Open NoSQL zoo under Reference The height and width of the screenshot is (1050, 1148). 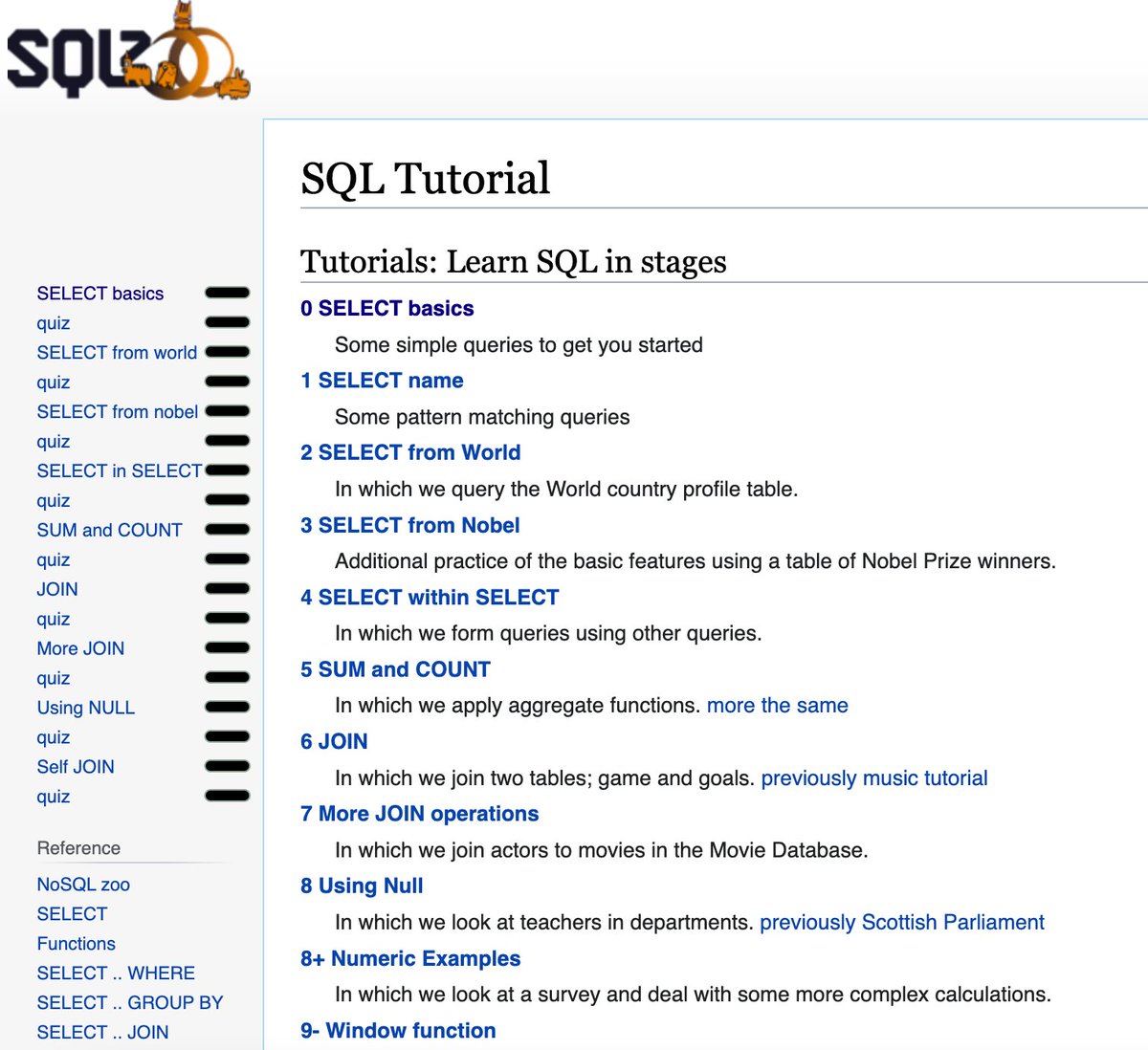[x=82, y=884]
